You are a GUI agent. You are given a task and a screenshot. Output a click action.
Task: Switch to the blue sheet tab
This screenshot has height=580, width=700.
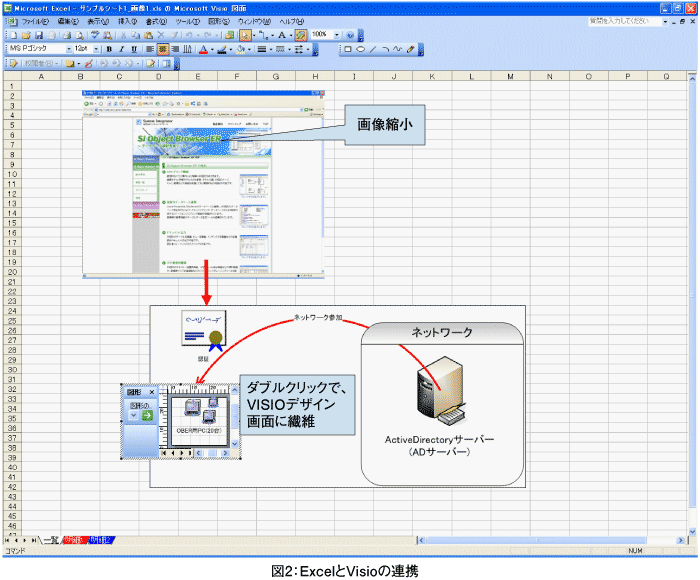tap(101, 540)
